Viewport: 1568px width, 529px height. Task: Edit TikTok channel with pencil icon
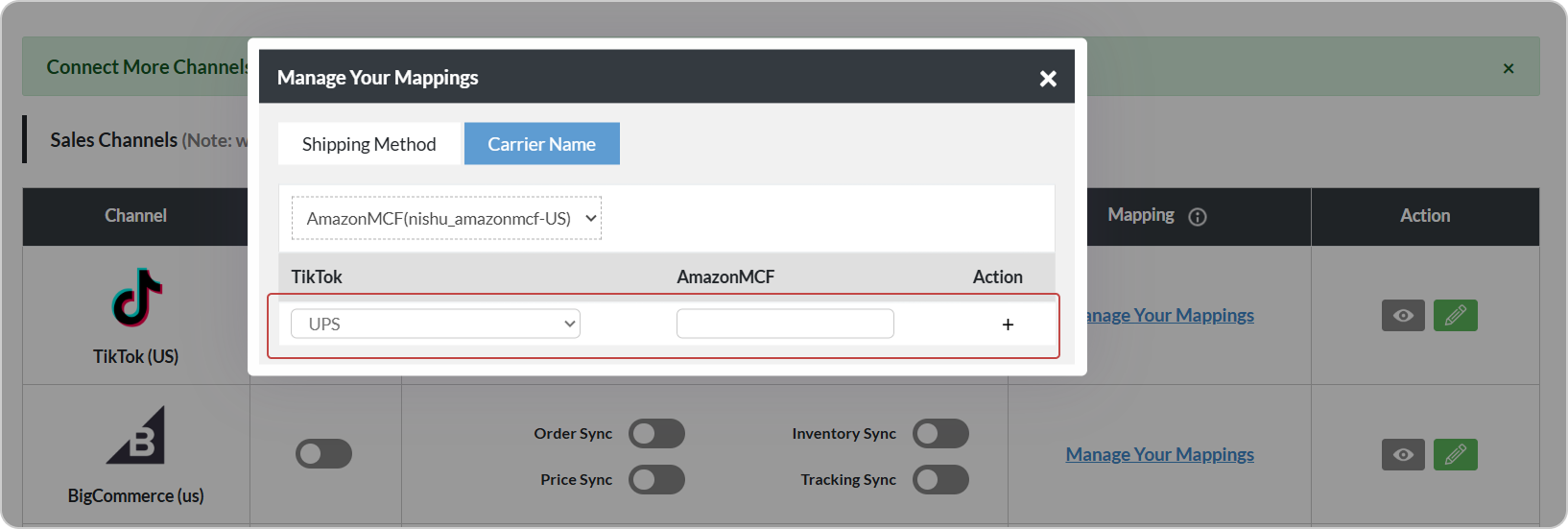pyautogui.click(x=1455, y=316)
